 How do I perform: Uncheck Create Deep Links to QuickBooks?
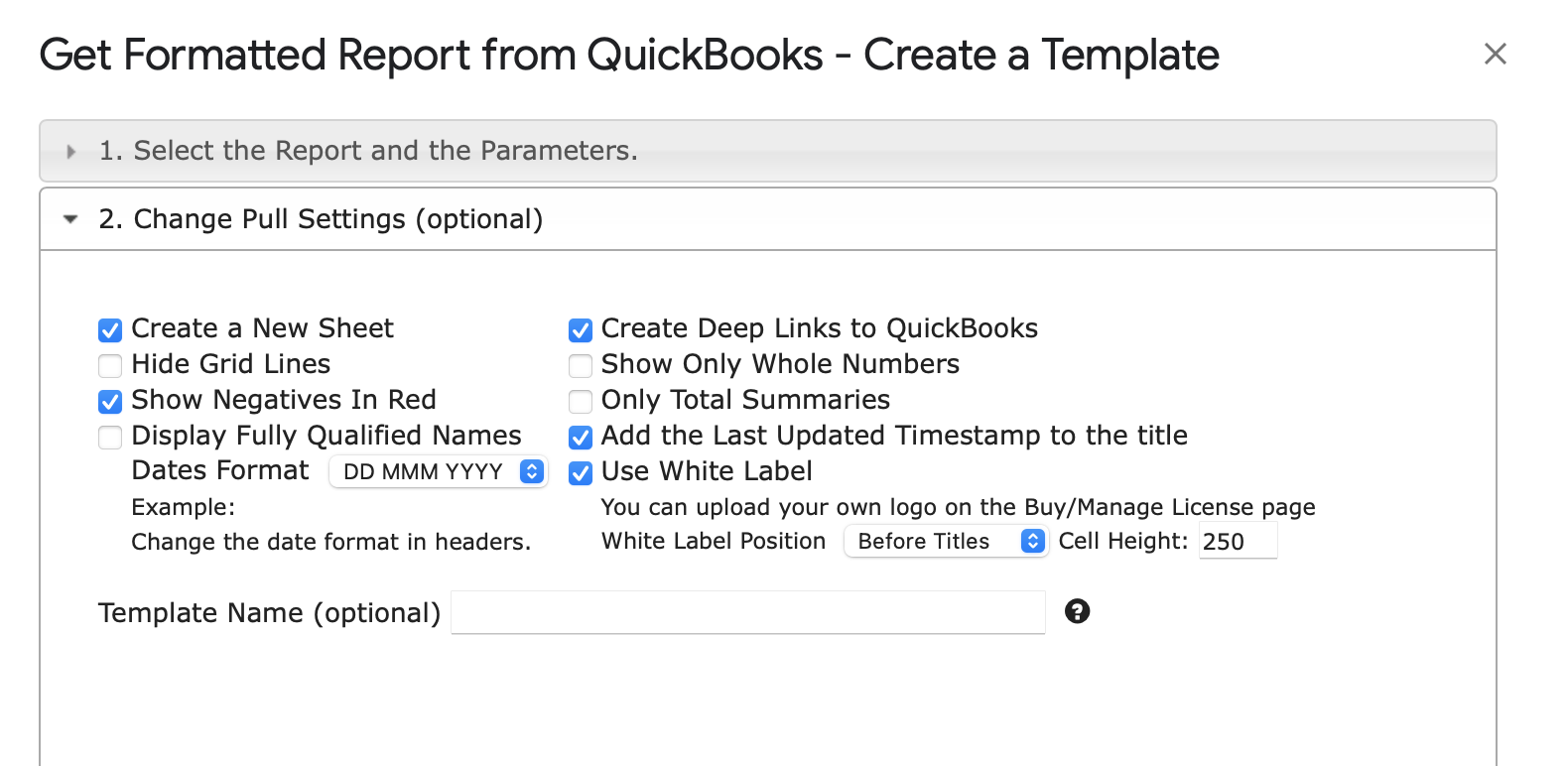click(x=581, y=329)
